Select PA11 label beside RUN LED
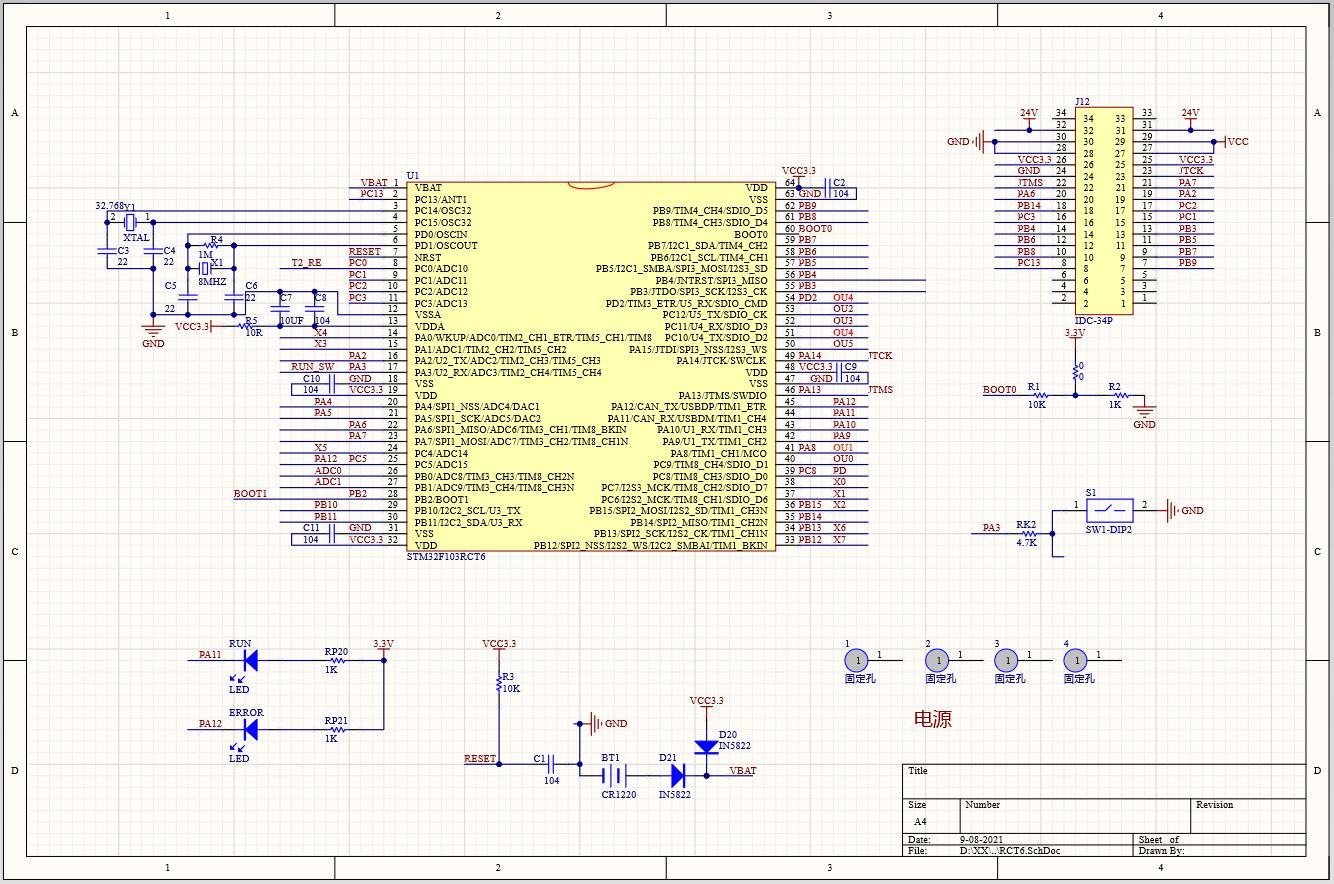This screenshot has height=884, width=1334. 210,655
